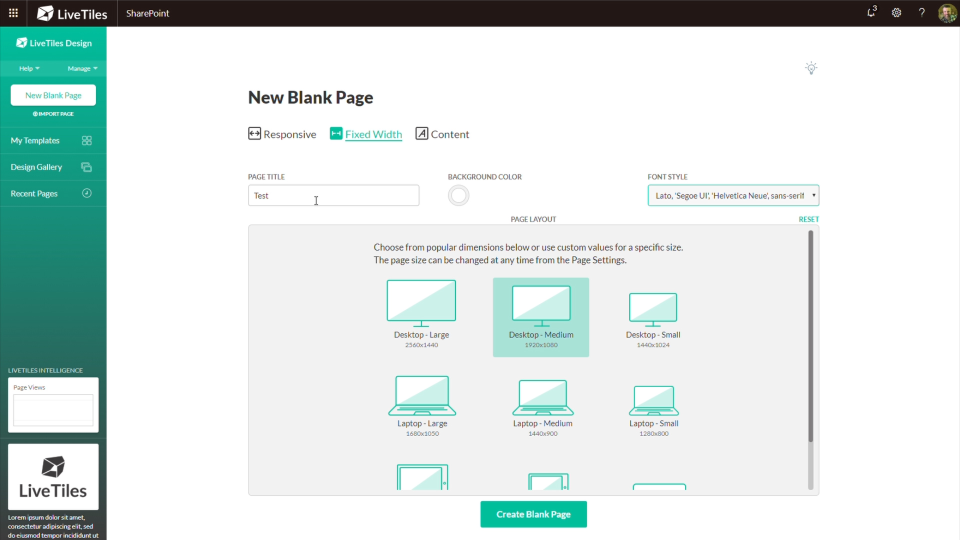
Task: Switch to the Content tab
Action: [x=442, y=134]
